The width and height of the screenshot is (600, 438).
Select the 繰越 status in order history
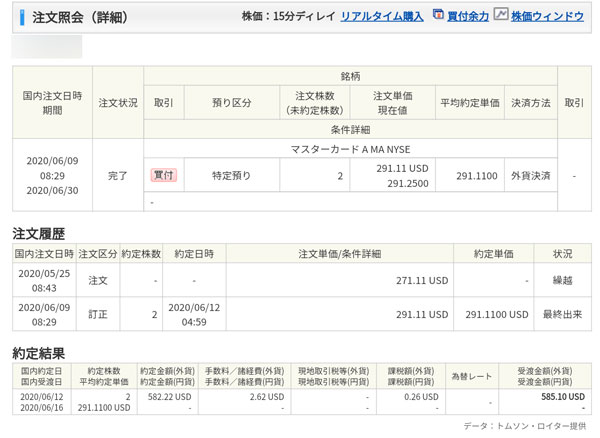(561, 283)
